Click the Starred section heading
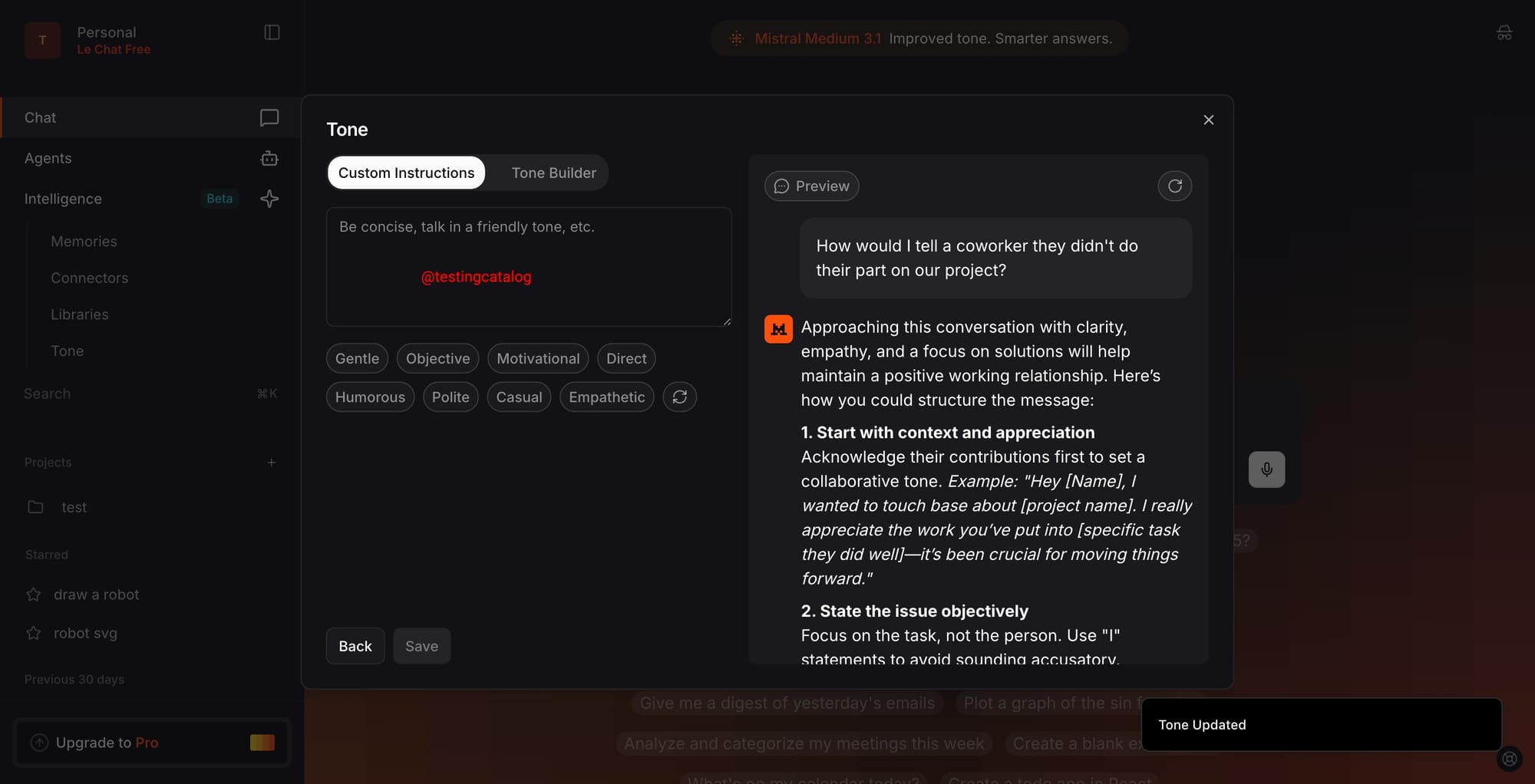The height and width of the screenshot is (784, 1535). click(x=46, y=554)
